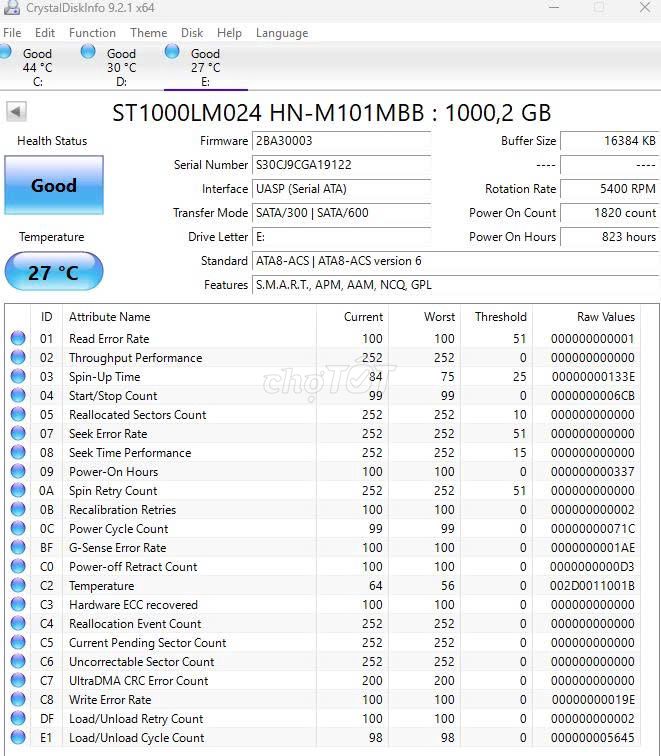Click the status icon for Write Error Rate
Screen dimensions: 661x756
coord(18,699)
